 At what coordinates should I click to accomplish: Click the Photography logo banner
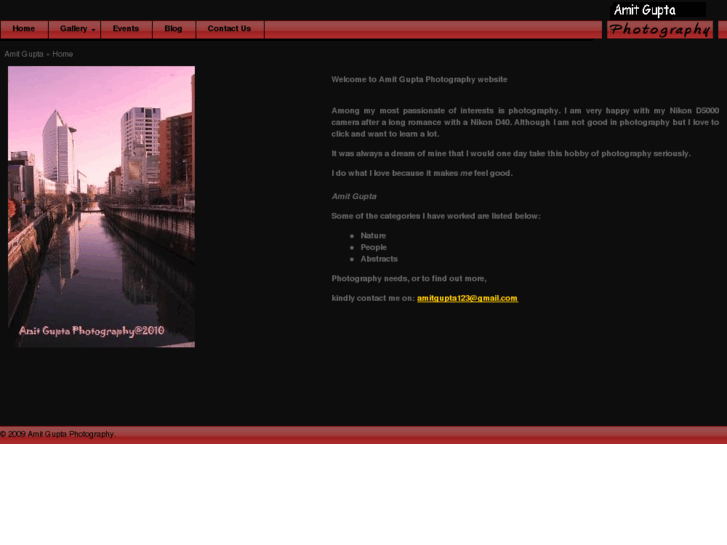coord(660,30)
